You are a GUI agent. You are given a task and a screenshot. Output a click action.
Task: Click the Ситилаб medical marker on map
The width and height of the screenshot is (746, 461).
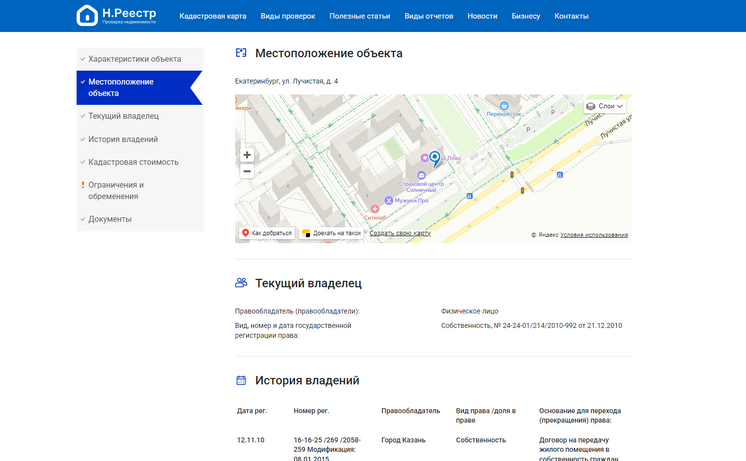click(375, 209)
